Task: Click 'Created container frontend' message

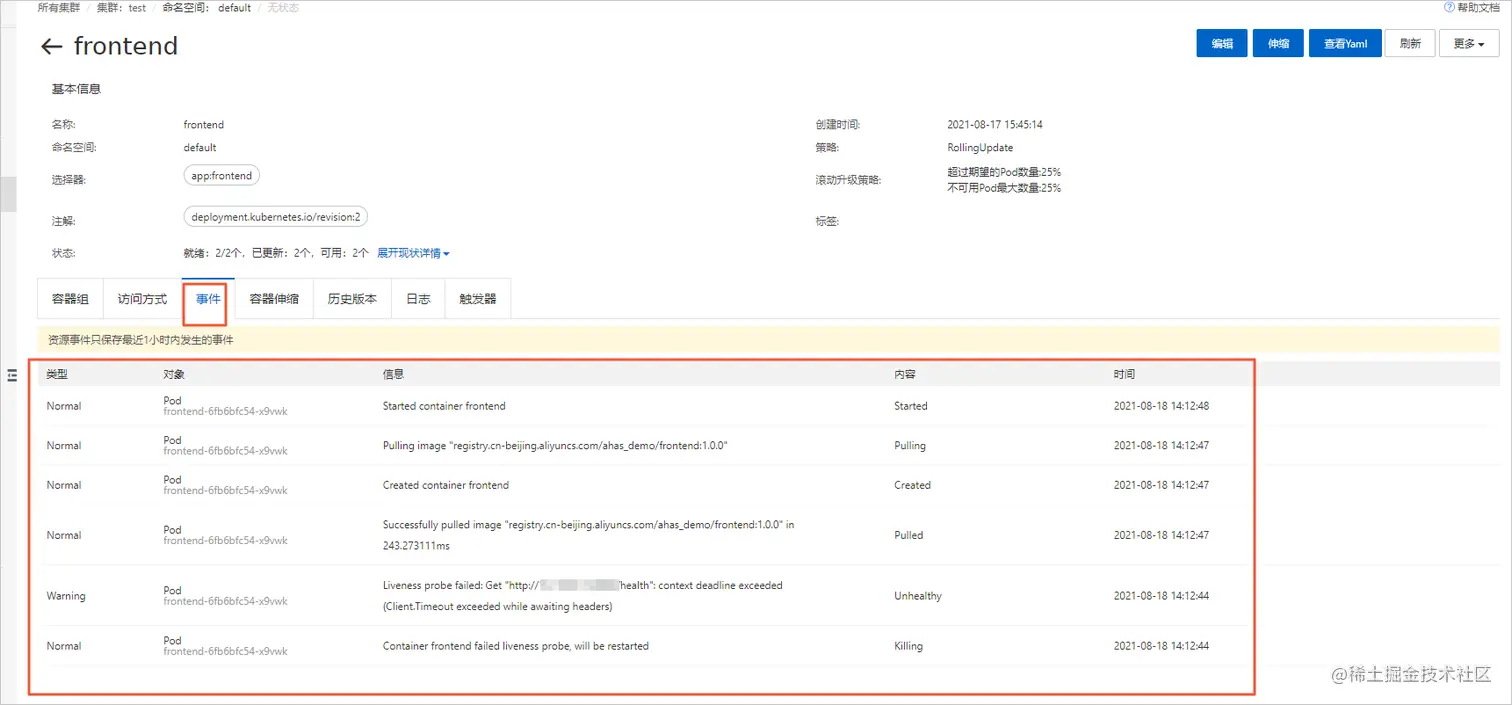Action: click(446, 485)
